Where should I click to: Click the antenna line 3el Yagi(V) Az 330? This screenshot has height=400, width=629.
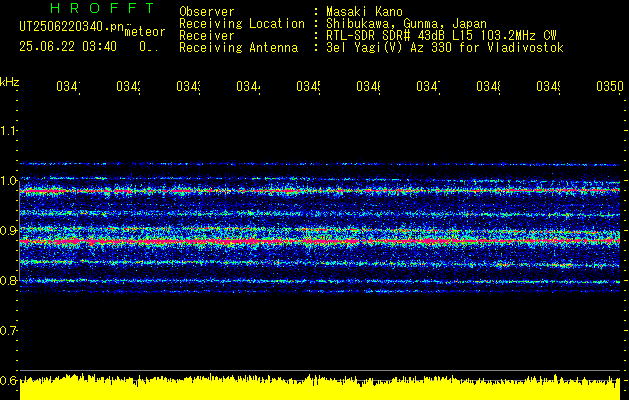445,48
